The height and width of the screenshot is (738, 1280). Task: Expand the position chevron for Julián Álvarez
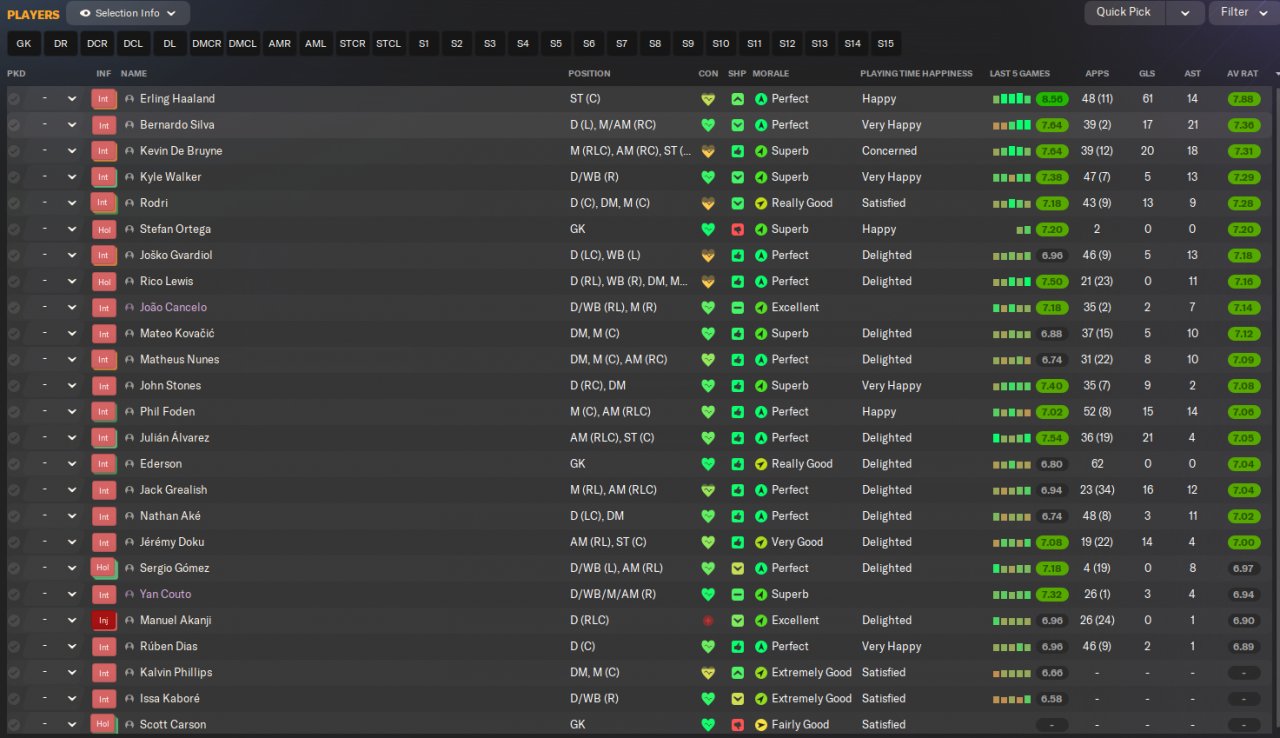click(x=72, y=438)
